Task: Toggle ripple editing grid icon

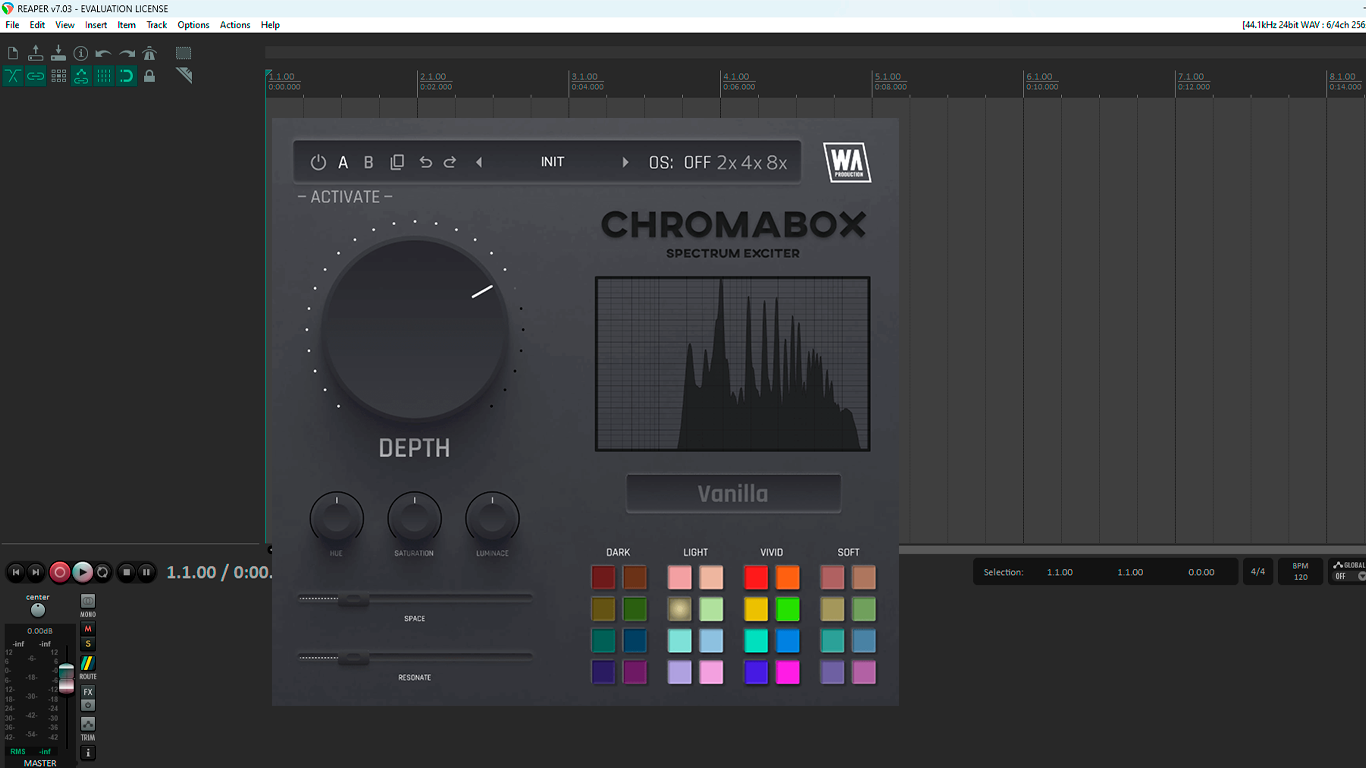Action: tap(58, 76)
